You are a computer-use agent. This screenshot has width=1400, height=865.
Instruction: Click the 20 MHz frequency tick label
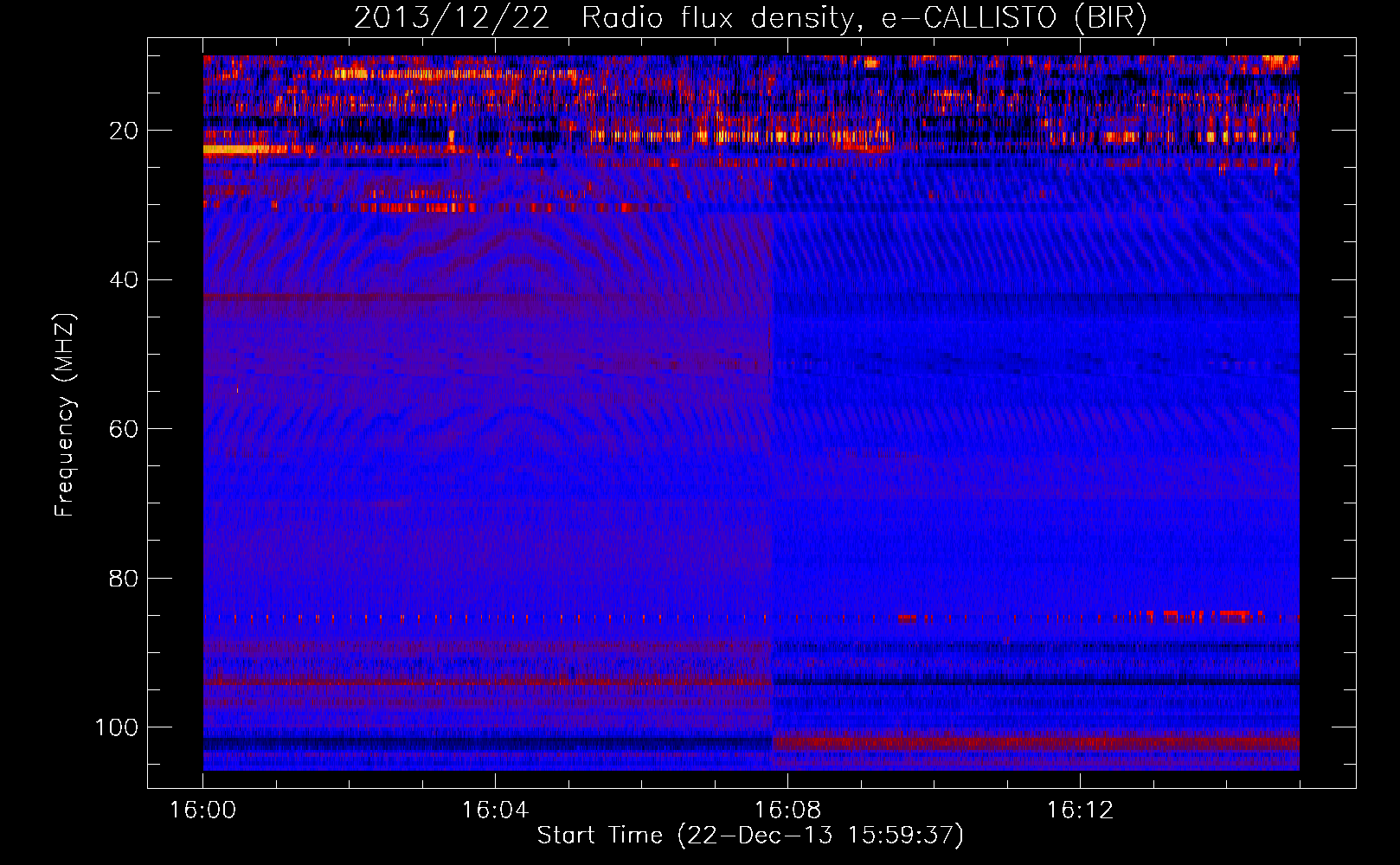pos(125,131)
